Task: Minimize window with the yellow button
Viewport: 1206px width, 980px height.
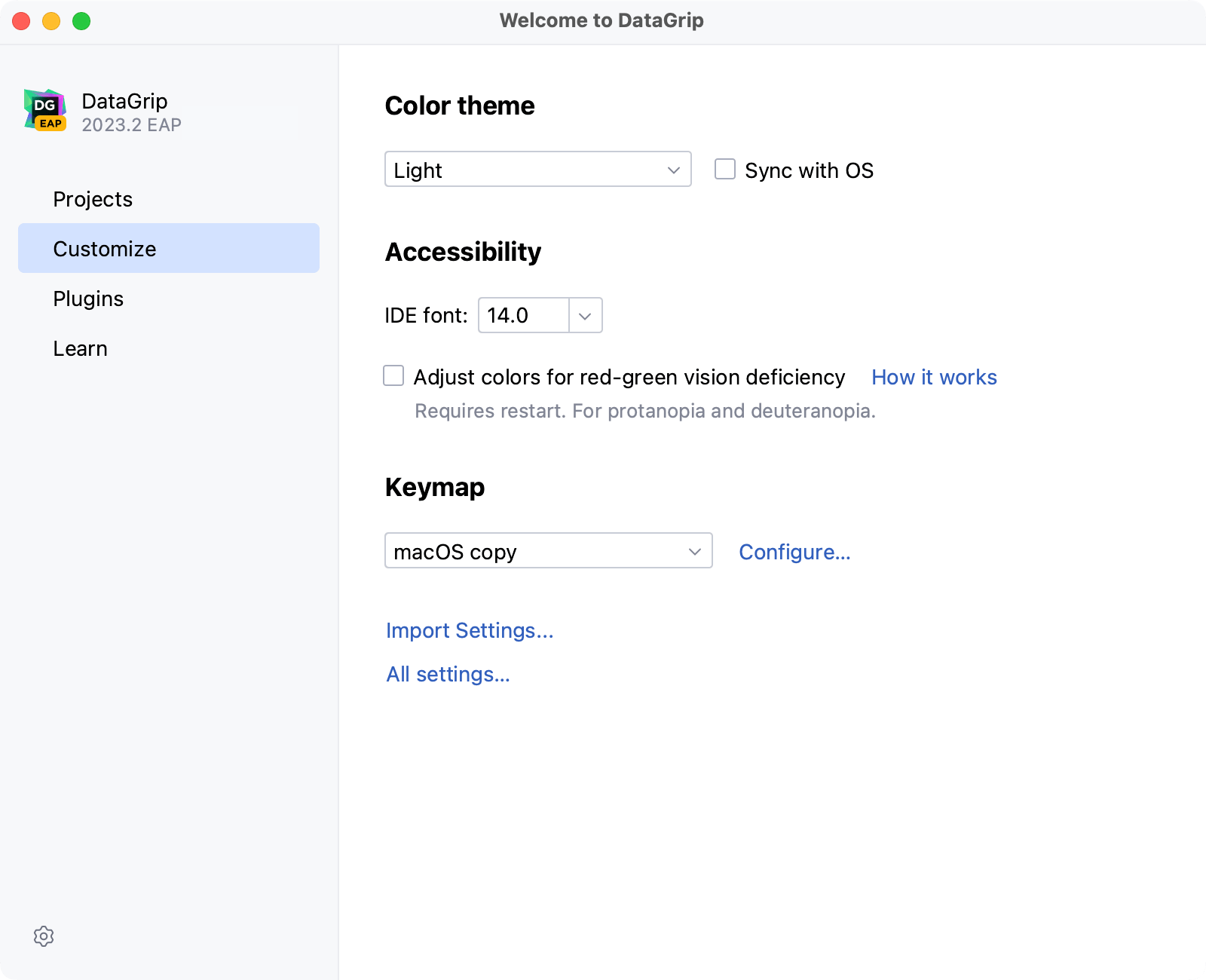Action: click(x=51, y=21)
